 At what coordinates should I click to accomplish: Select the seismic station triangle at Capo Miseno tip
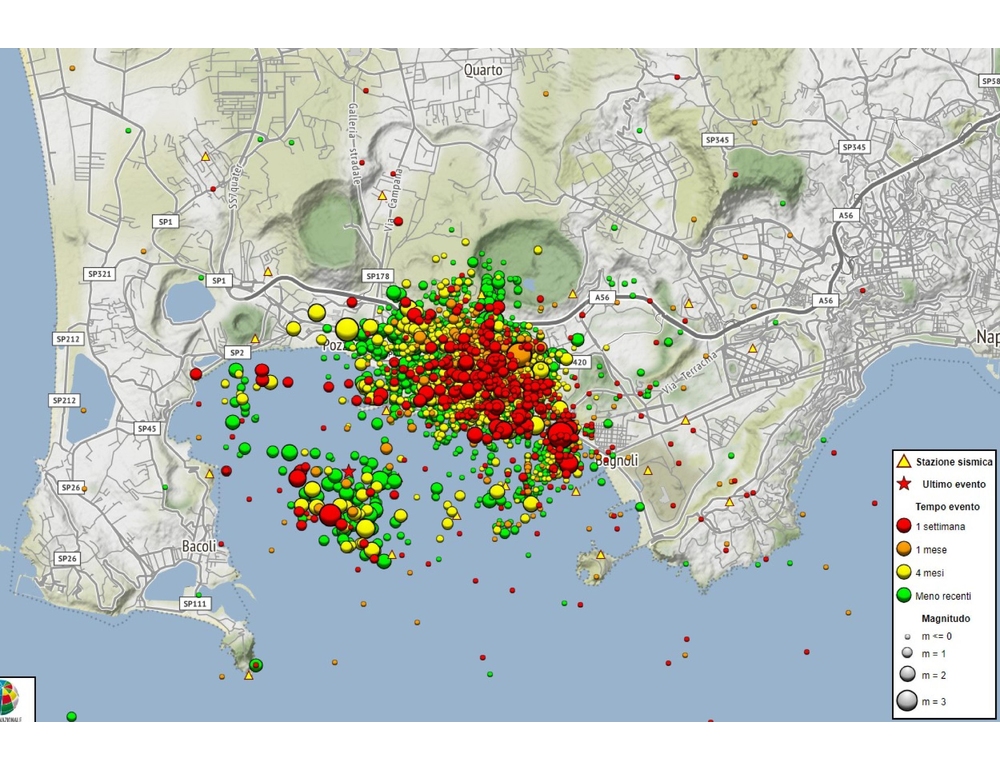[x=248, y=676]
